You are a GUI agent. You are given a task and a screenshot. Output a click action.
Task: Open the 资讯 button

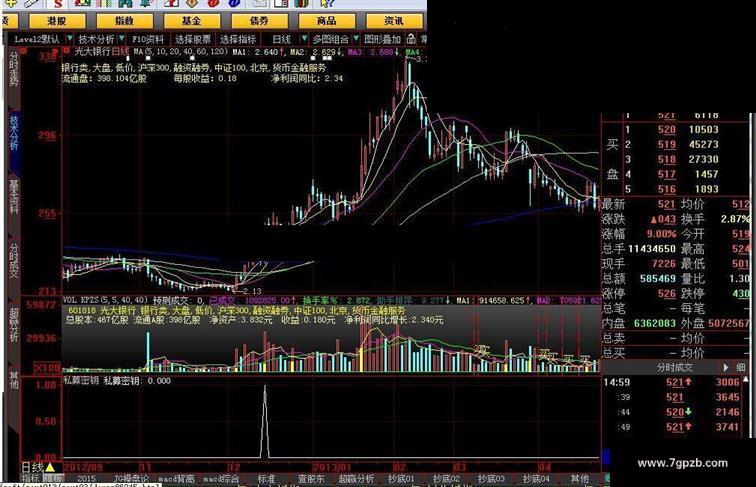point(394,21)
